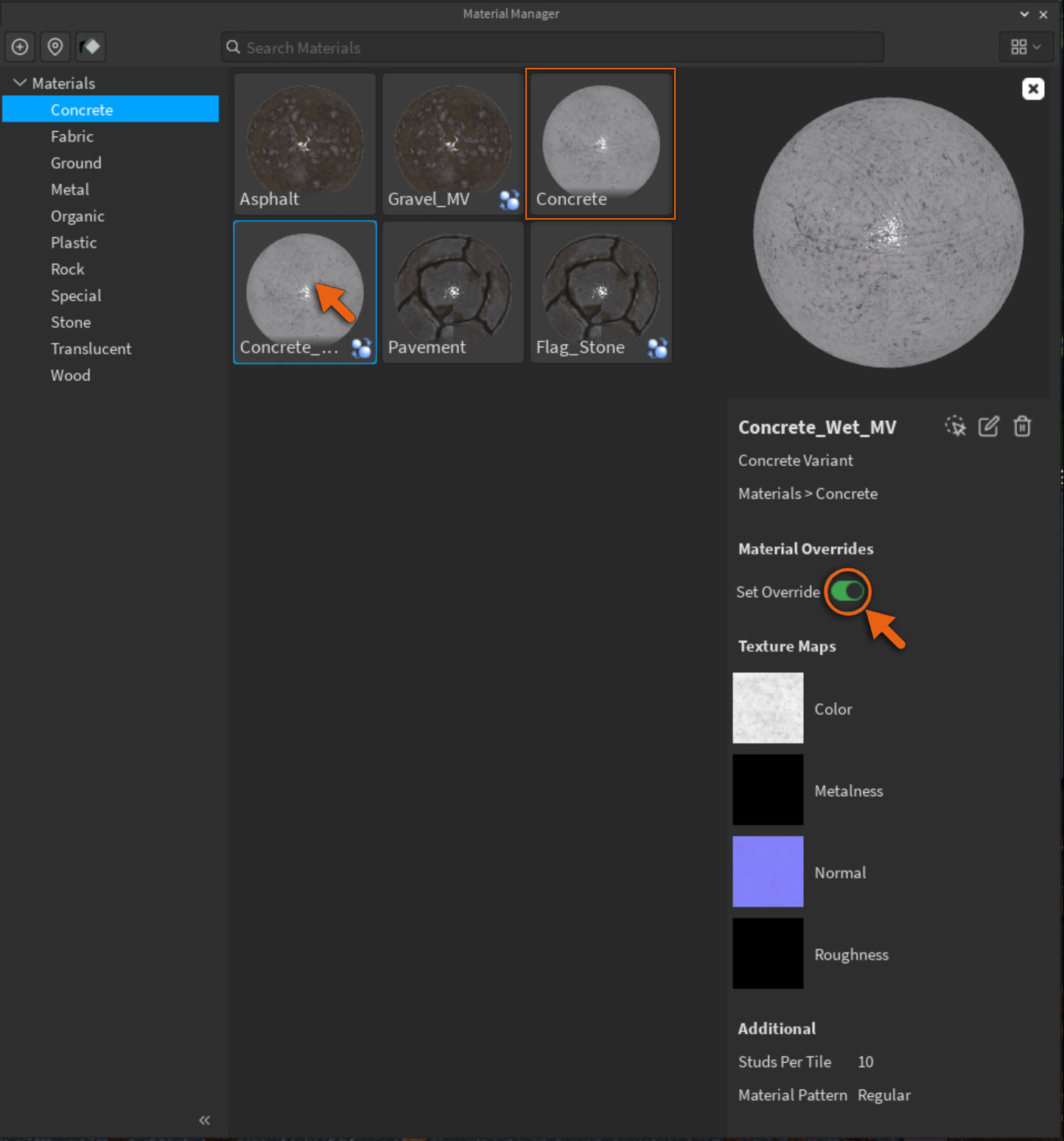Open the grid view type dropdown
The image size is (1064, 1141).
(x=1026, y=47)
